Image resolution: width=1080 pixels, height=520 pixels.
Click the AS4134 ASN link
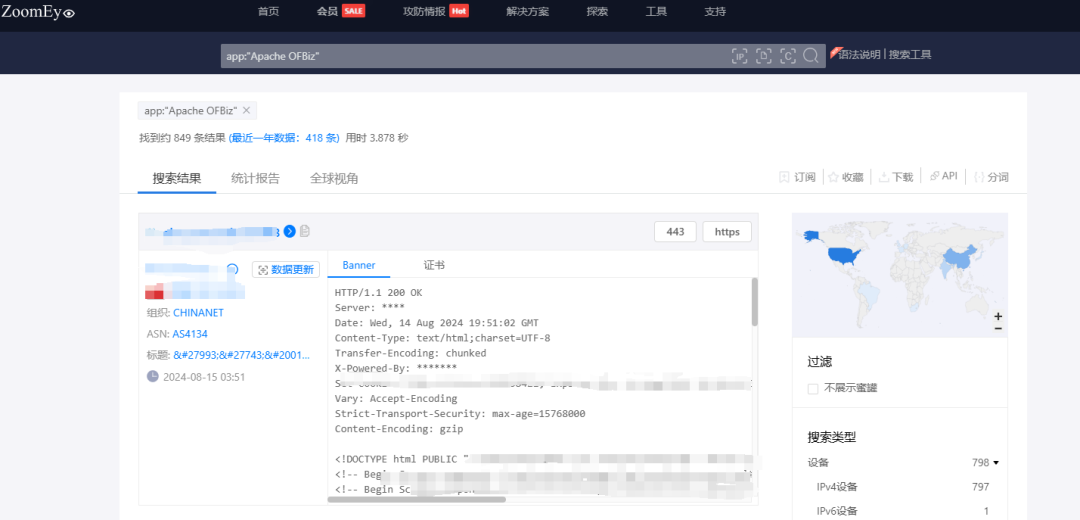(x=190, y=334)
